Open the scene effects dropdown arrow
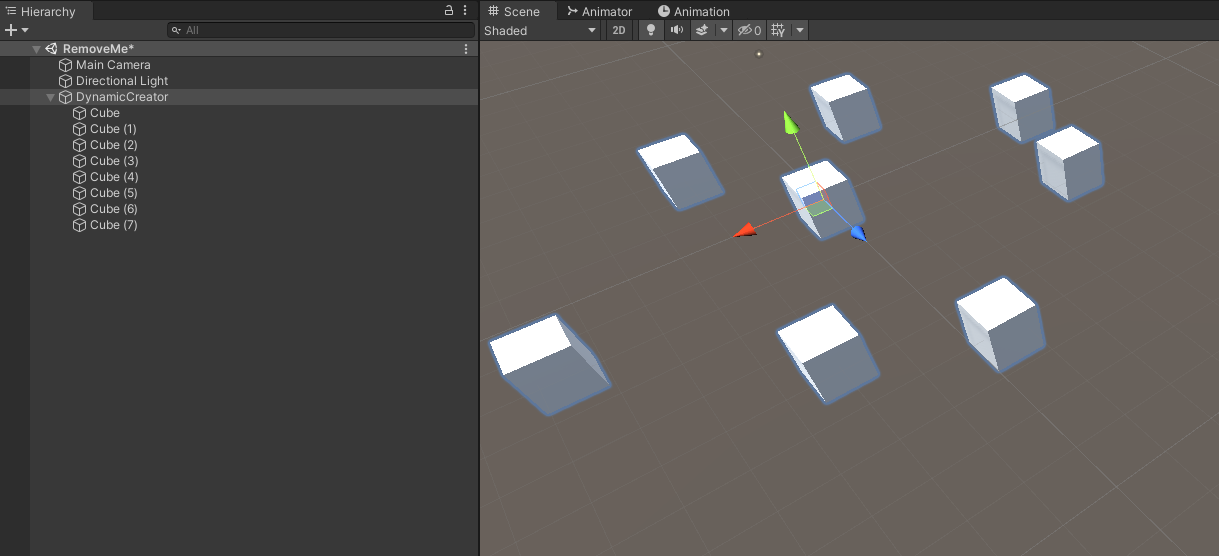 pos(724,30)
